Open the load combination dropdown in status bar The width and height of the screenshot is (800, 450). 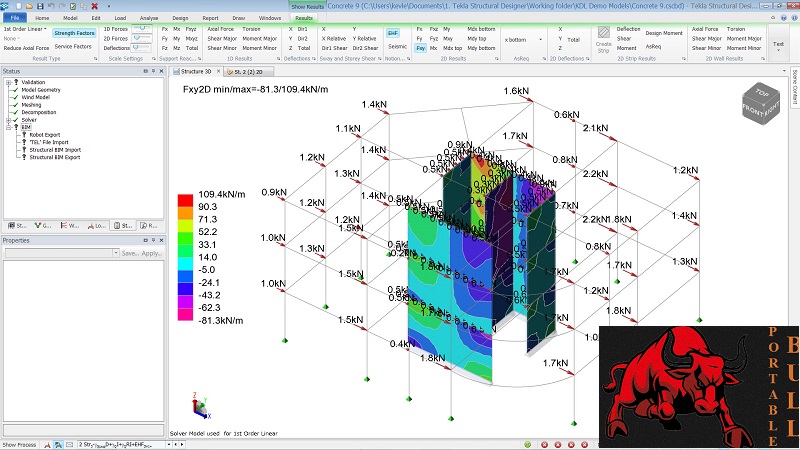(169, 445)
